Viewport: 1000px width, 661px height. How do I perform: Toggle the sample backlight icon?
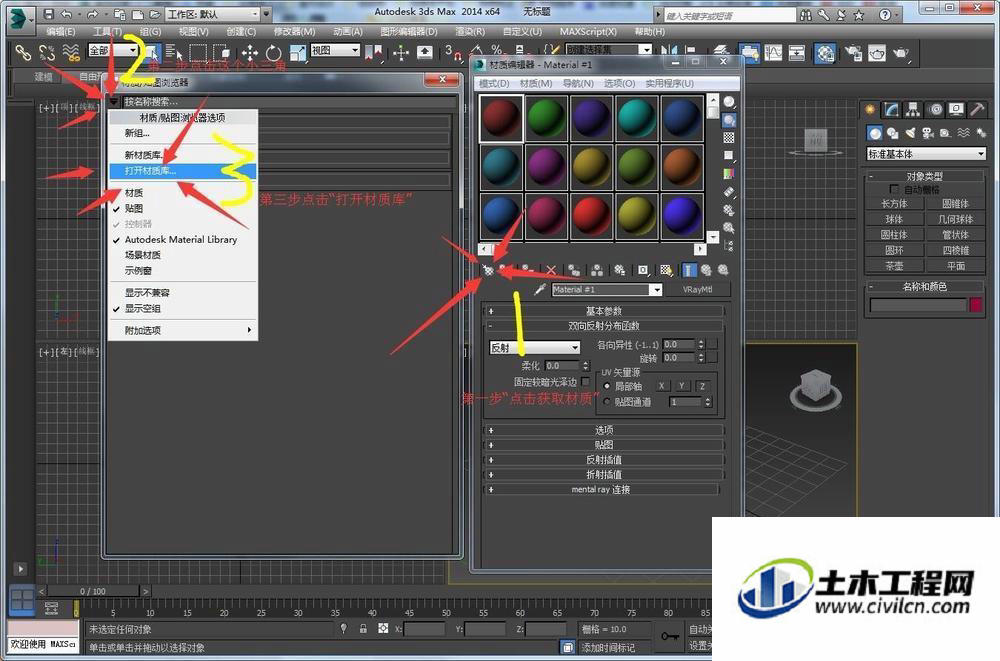pos(728,120)
